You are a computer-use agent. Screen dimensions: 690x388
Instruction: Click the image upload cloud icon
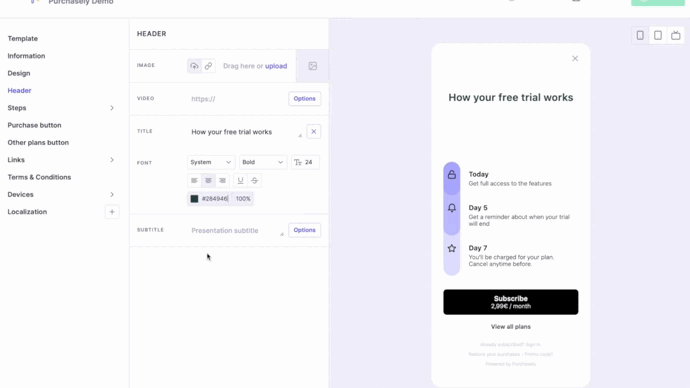pos(194,66)
